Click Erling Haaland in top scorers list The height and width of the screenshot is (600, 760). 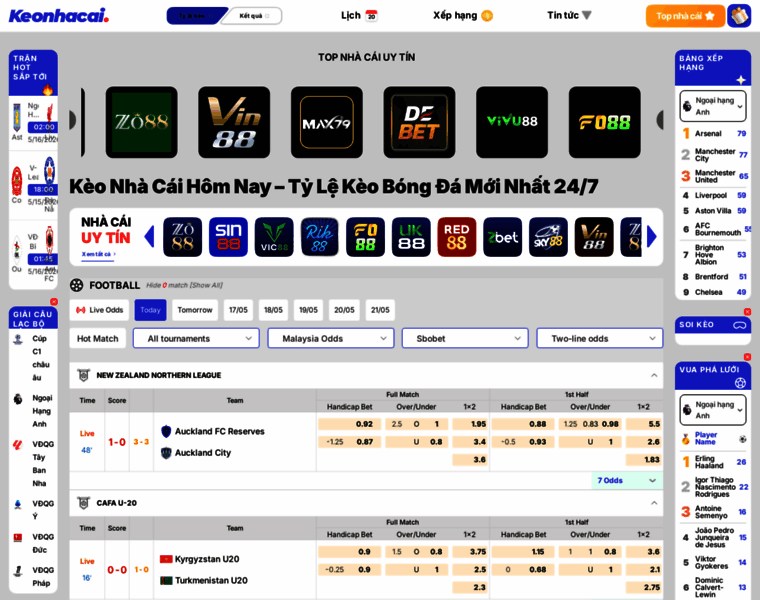pyautogui.click(x=709, y=462)
